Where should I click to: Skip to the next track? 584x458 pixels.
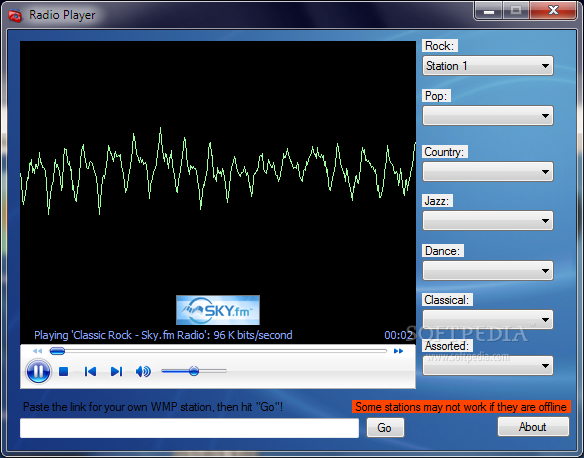tap(117, 372)
